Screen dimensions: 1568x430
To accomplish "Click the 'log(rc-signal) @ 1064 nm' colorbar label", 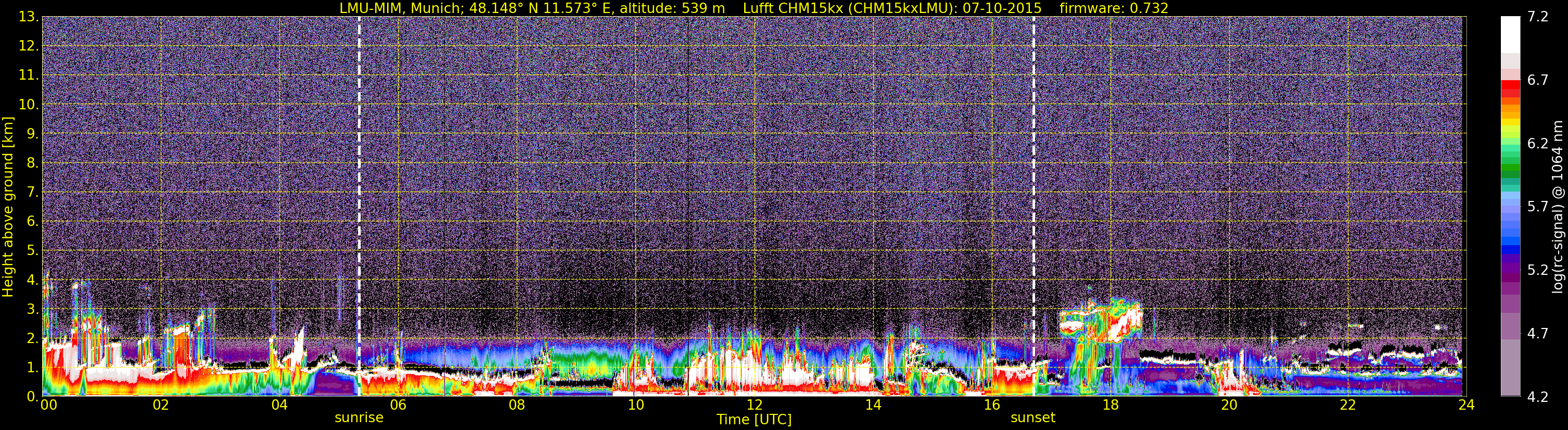I will [1557, 207].
